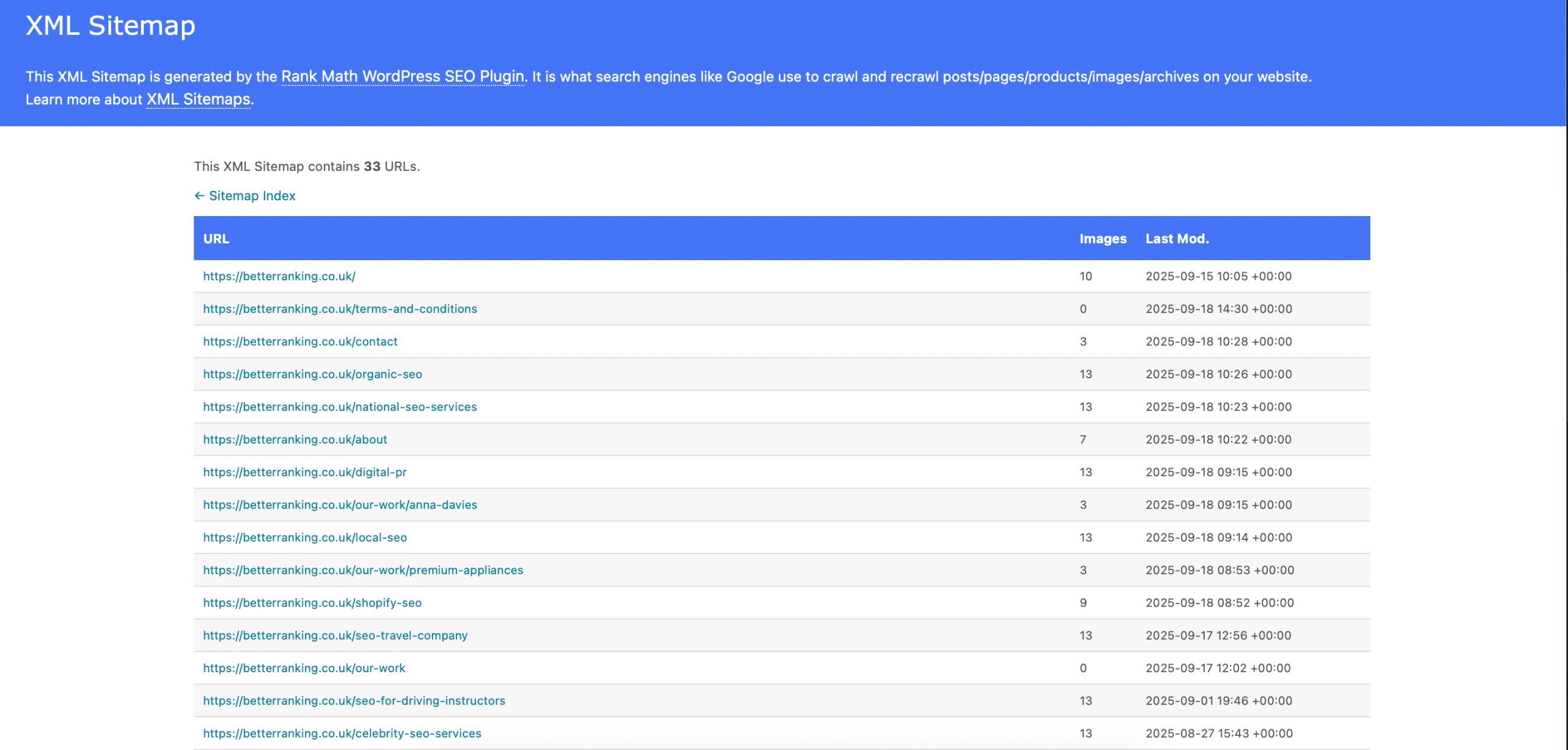Open the about page URL

click(295, 440)
